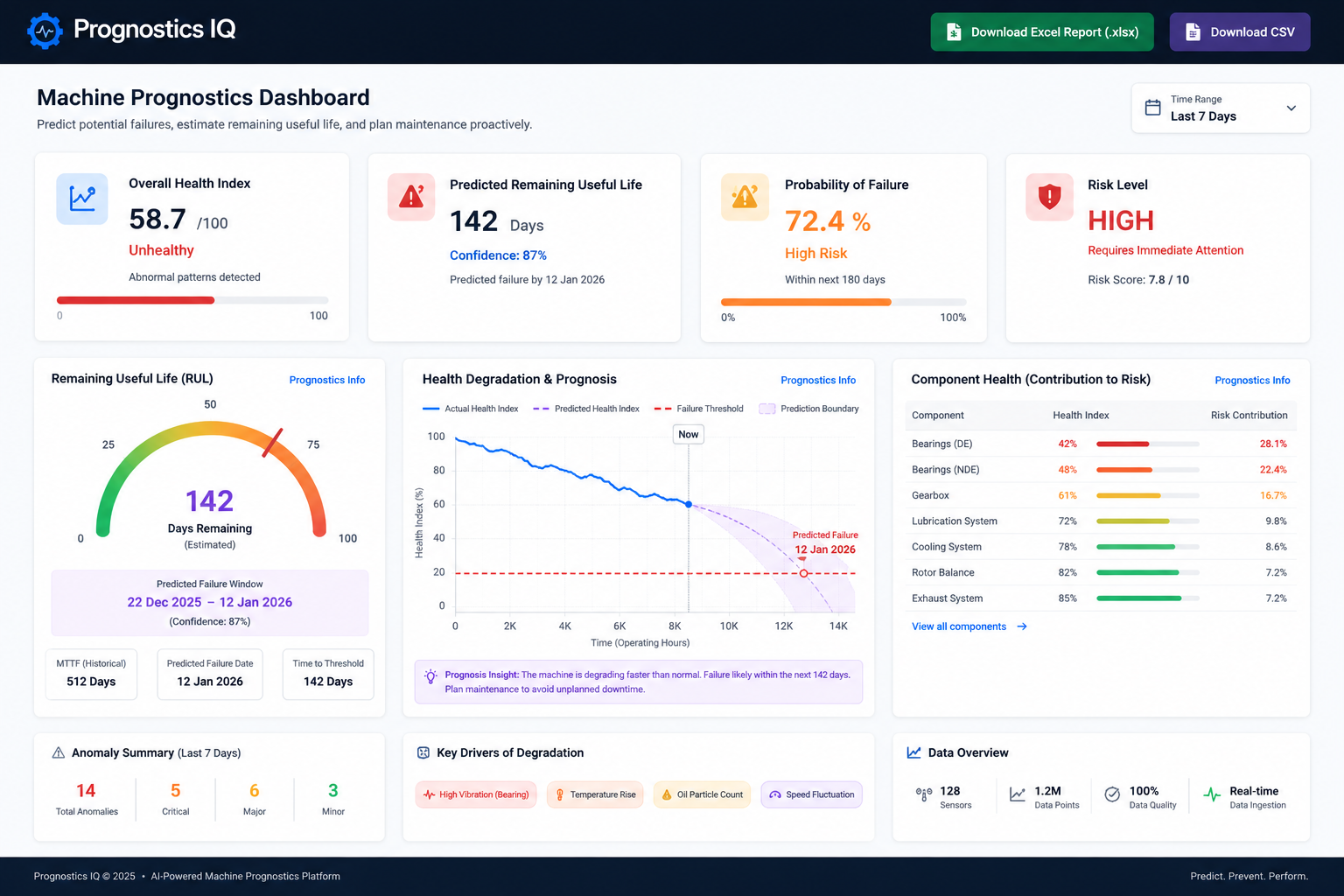The width and height of the screenshot is (1344, 896).
Task: Click the Now marker on the chart
Action: tap(689, 434)
